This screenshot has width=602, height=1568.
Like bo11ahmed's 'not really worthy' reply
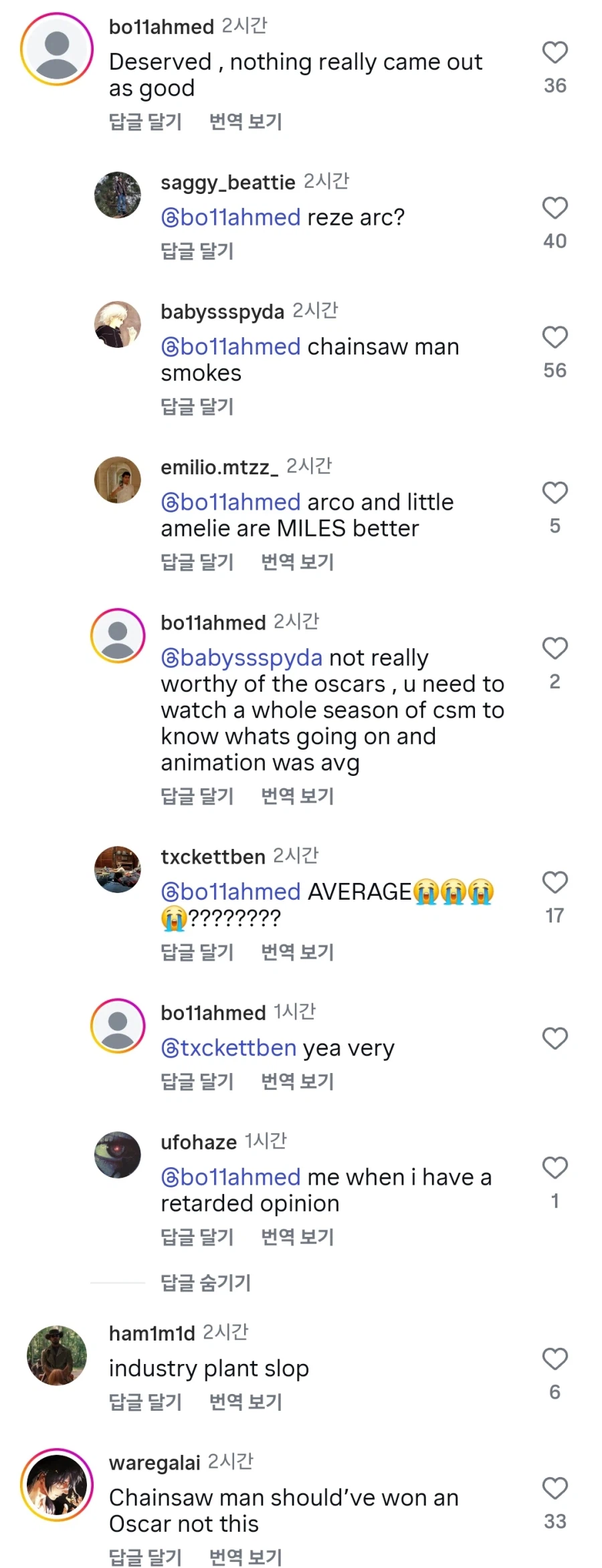[555, 648]
